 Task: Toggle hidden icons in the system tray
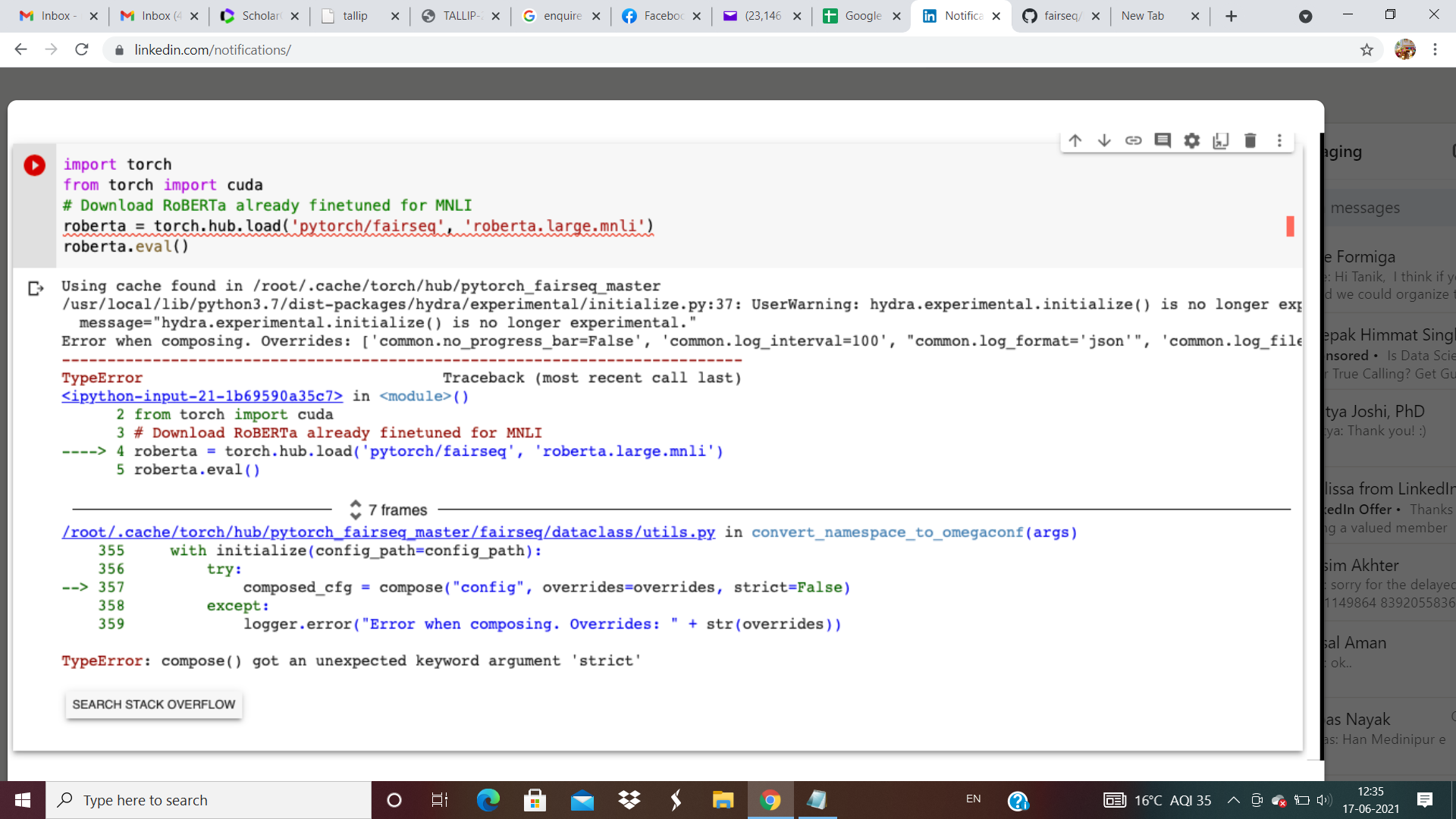click(1234, 800)
